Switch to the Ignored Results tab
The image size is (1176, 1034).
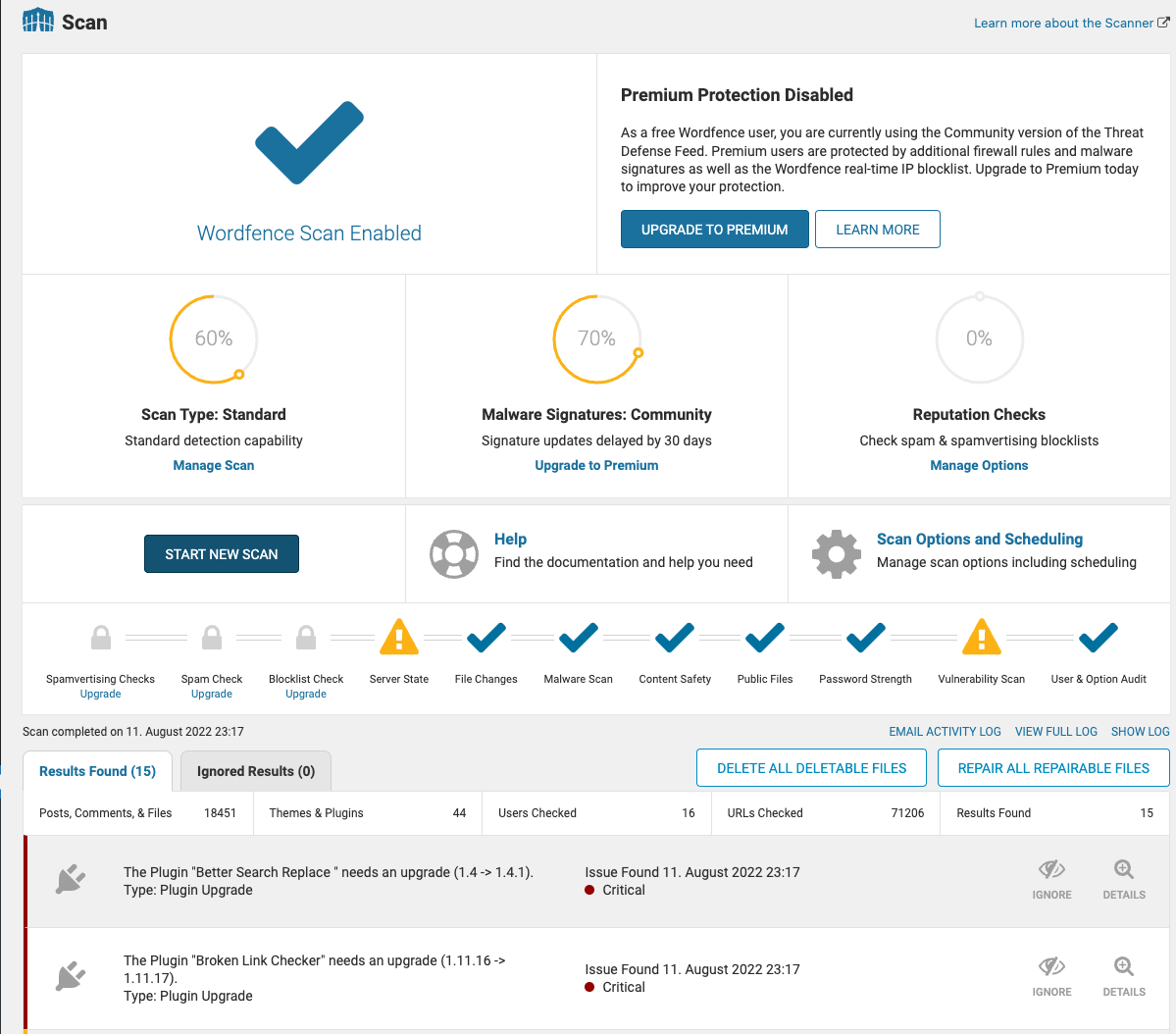(255, 771)
